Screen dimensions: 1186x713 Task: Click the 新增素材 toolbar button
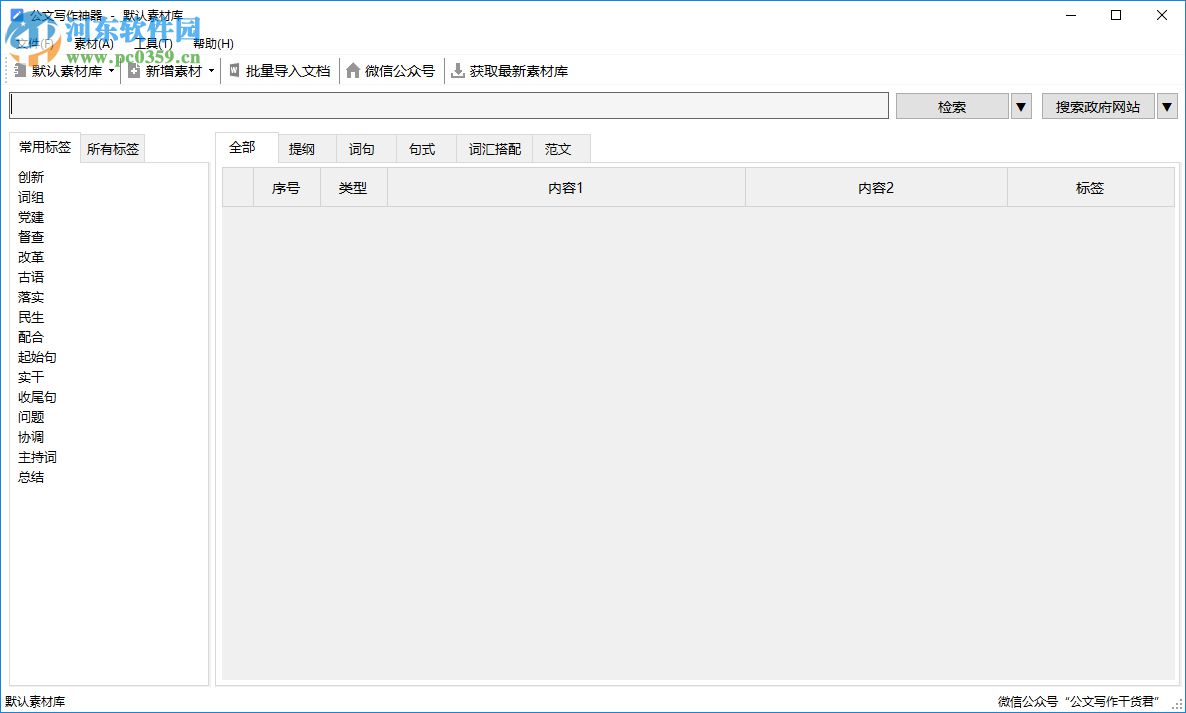pos(166,71)
